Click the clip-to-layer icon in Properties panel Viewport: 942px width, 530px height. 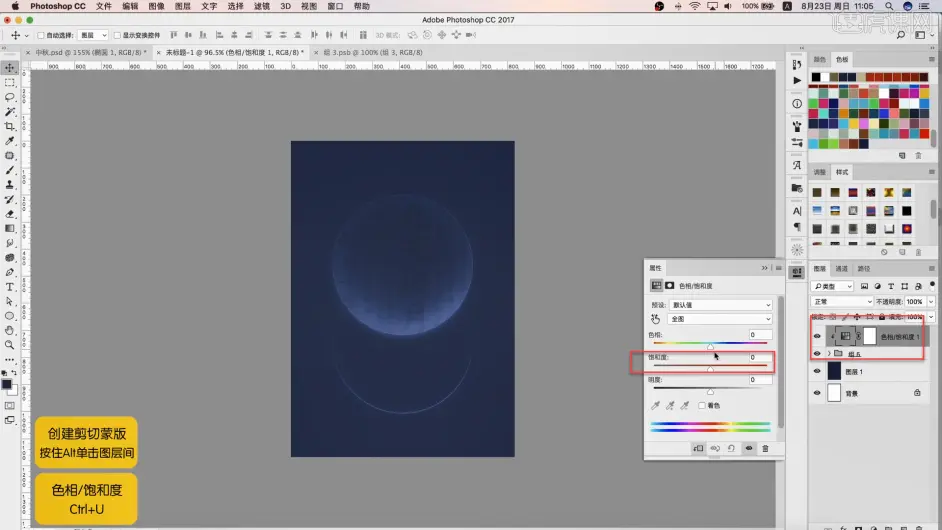point(698,448)
